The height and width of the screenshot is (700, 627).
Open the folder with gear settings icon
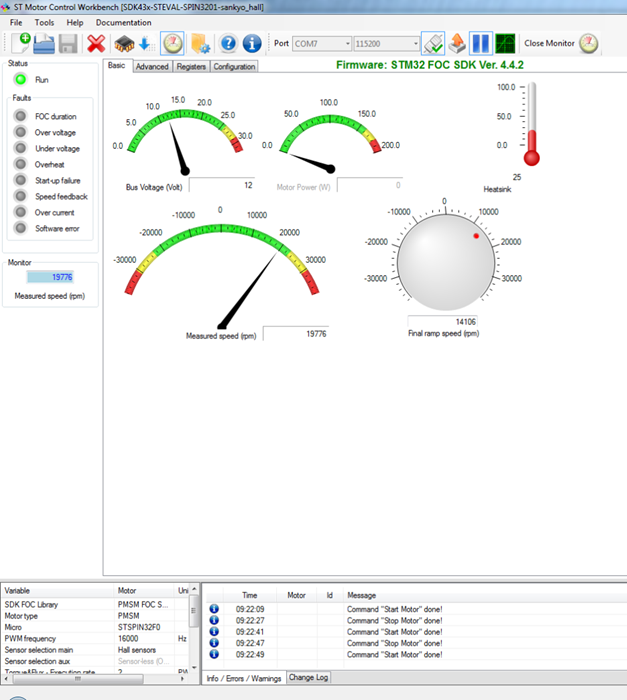pos(200,44)
